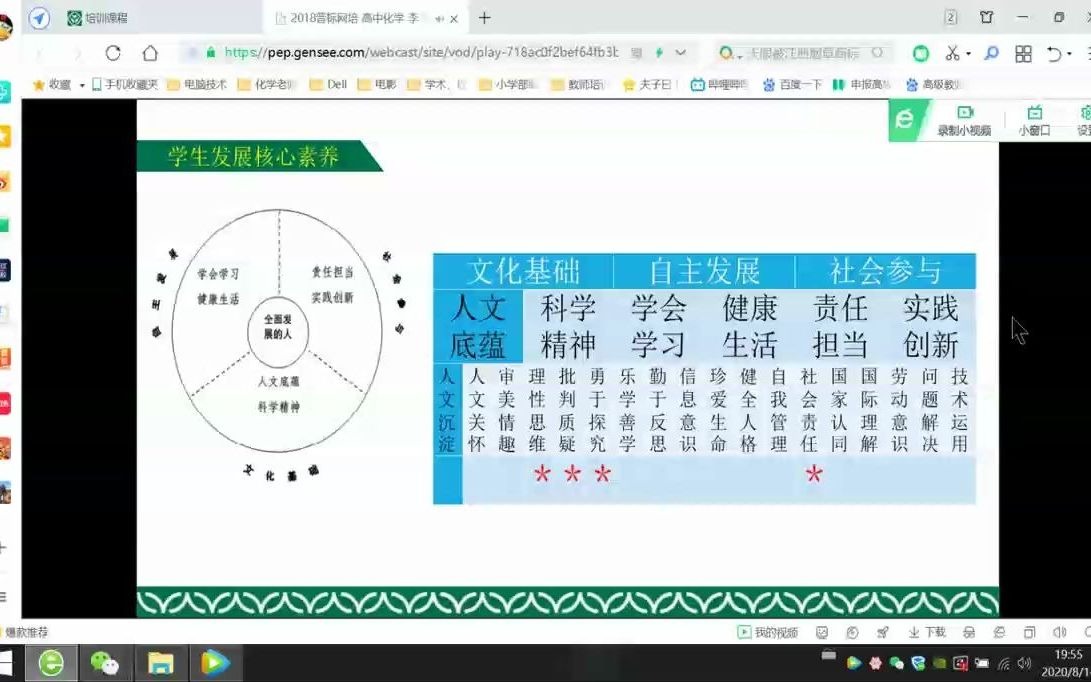Select the scissors screenshot tool in browser toolbar
The width and height of the screenshot is (1091, 682).
[953, 52]
